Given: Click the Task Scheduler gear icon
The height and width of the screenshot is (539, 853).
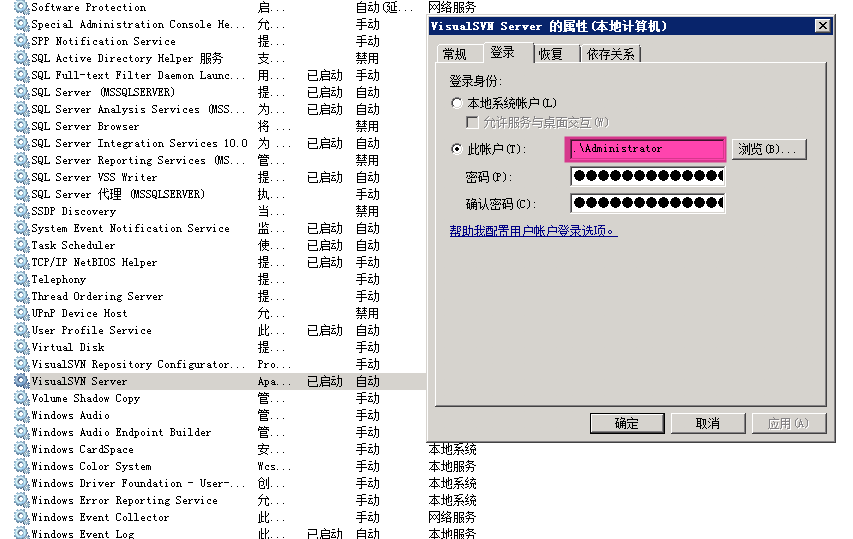Looking at the screenshot, I should 22,245.
